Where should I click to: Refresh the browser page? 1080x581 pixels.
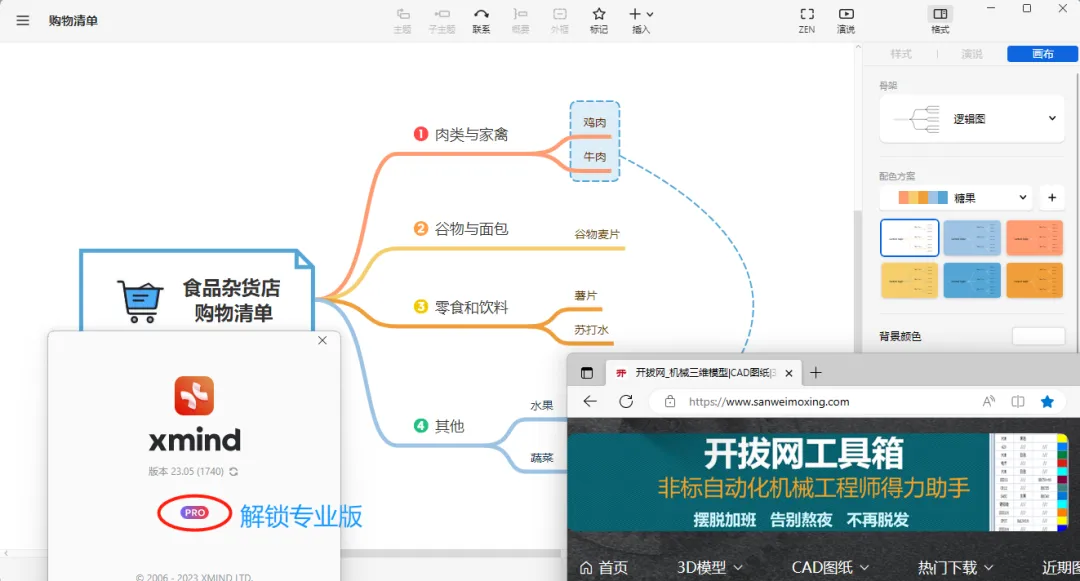click(626, 401)
